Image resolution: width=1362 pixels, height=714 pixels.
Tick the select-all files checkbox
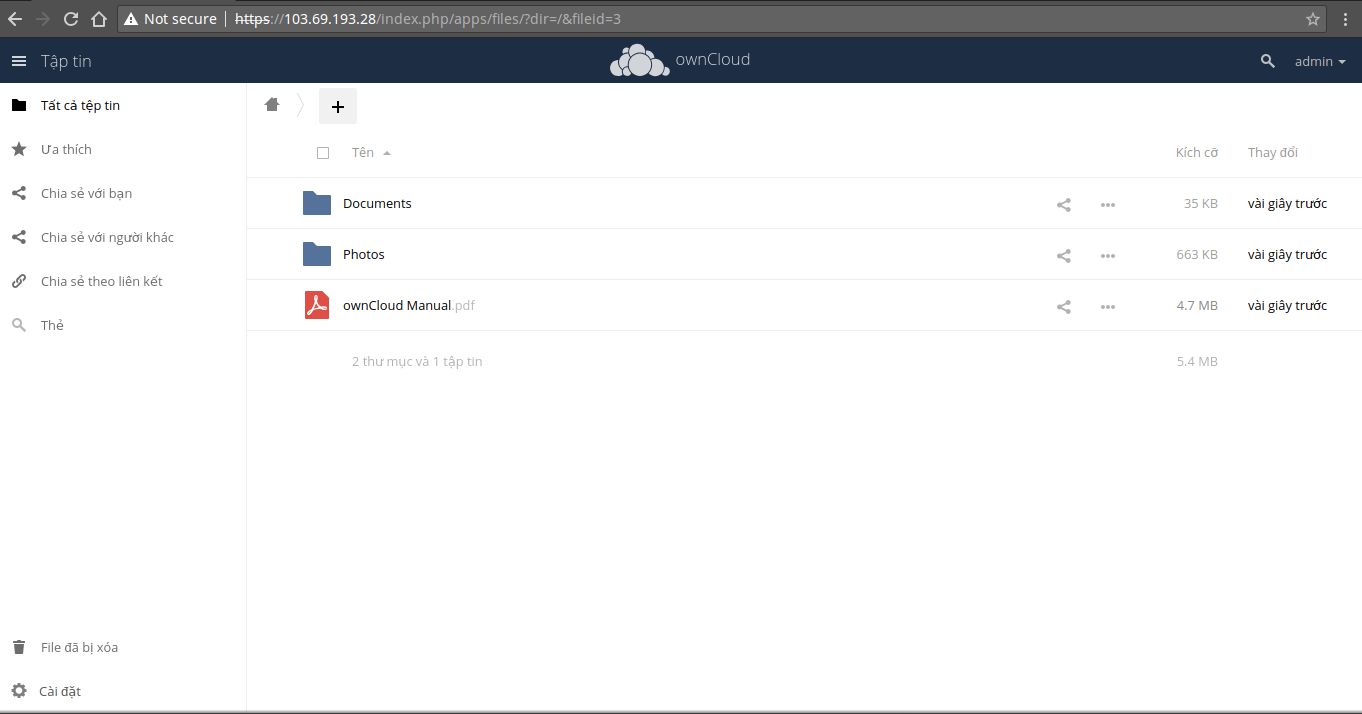pos(323,153)
